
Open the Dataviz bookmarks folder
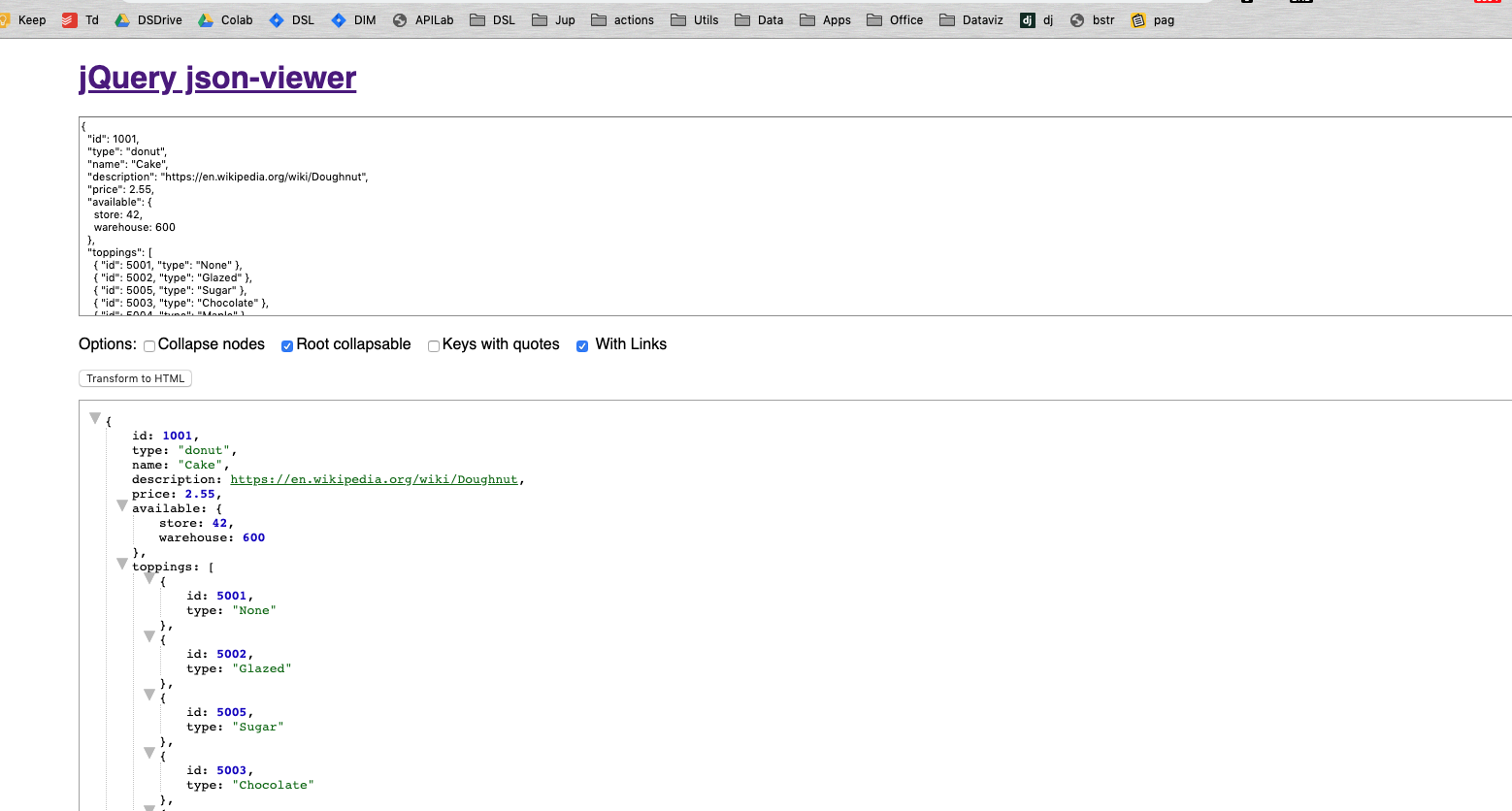(971, 19)
